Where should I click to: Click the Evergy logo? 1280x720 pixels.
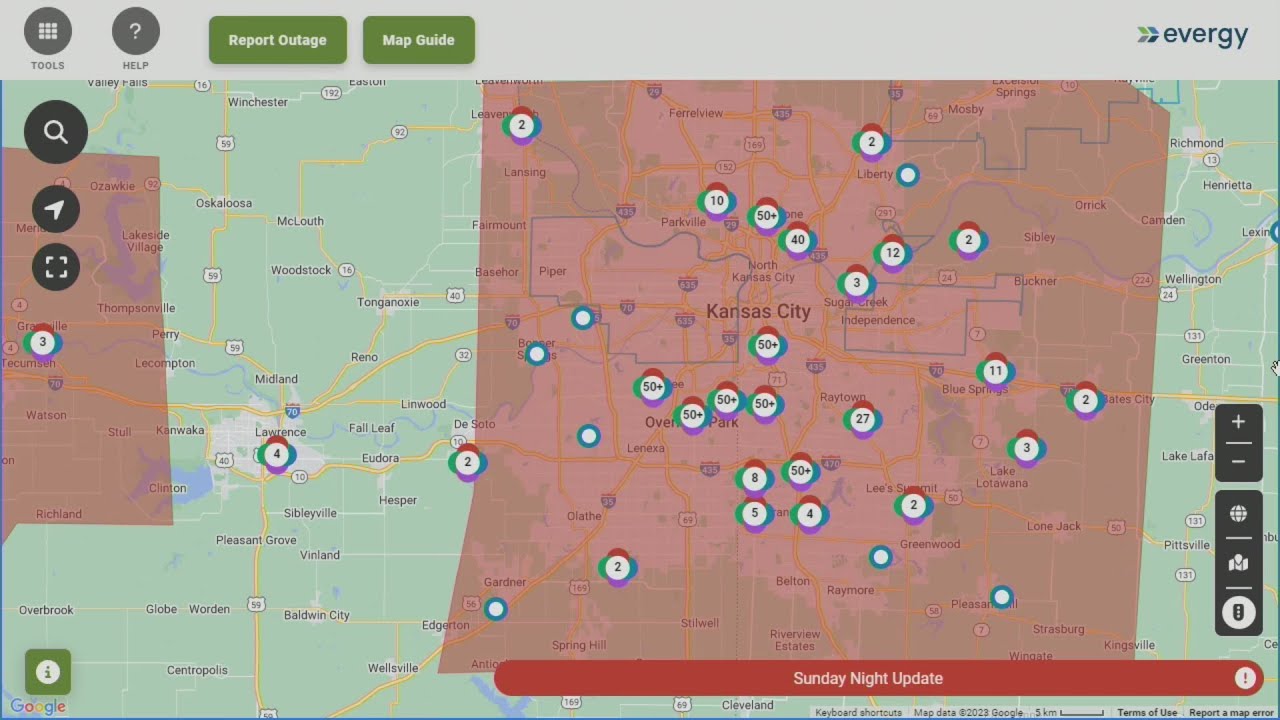[x=1193, y=36]
